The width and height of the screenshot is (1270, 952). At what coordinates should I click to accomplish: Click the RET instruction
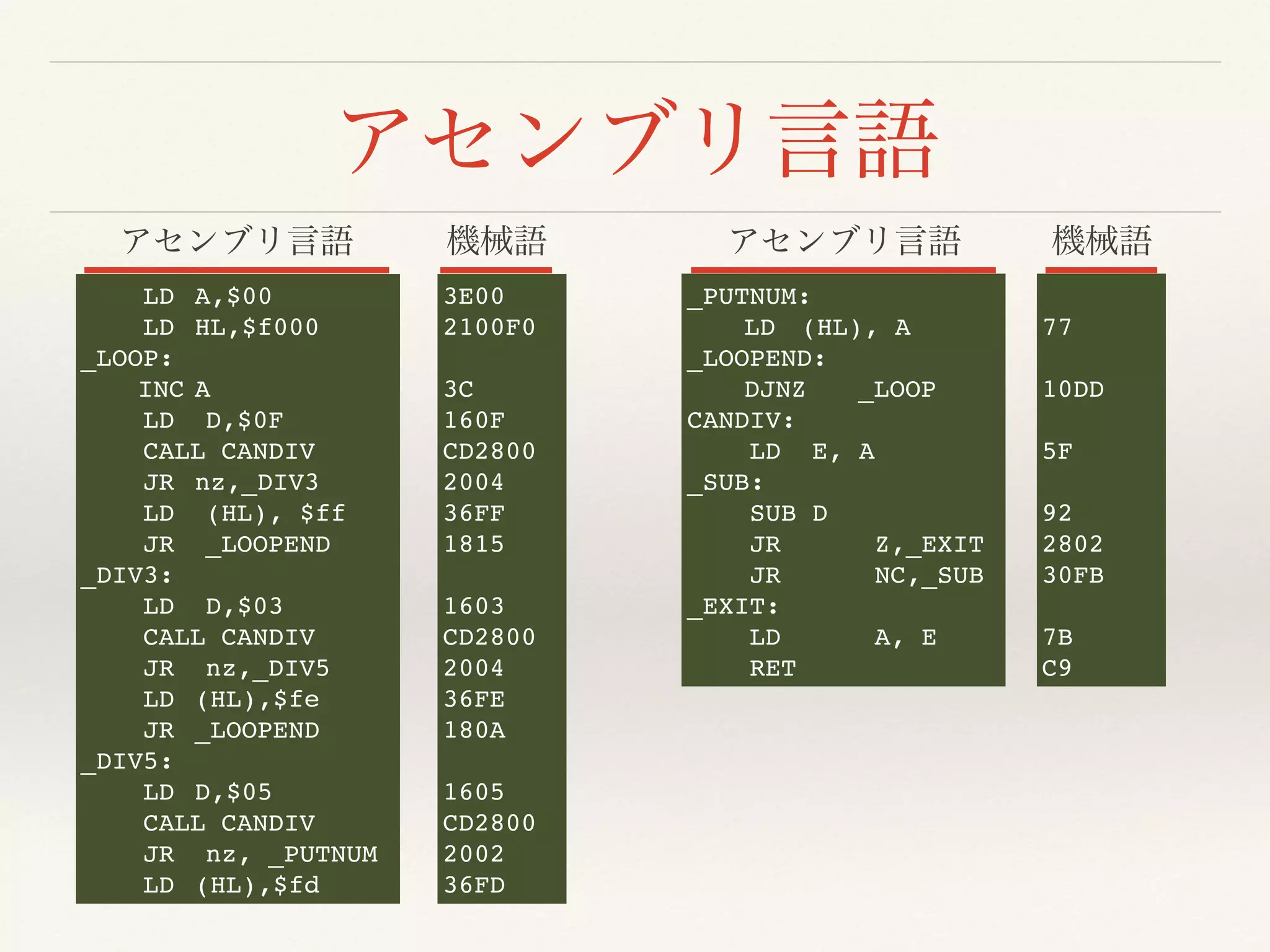[773, 669]
